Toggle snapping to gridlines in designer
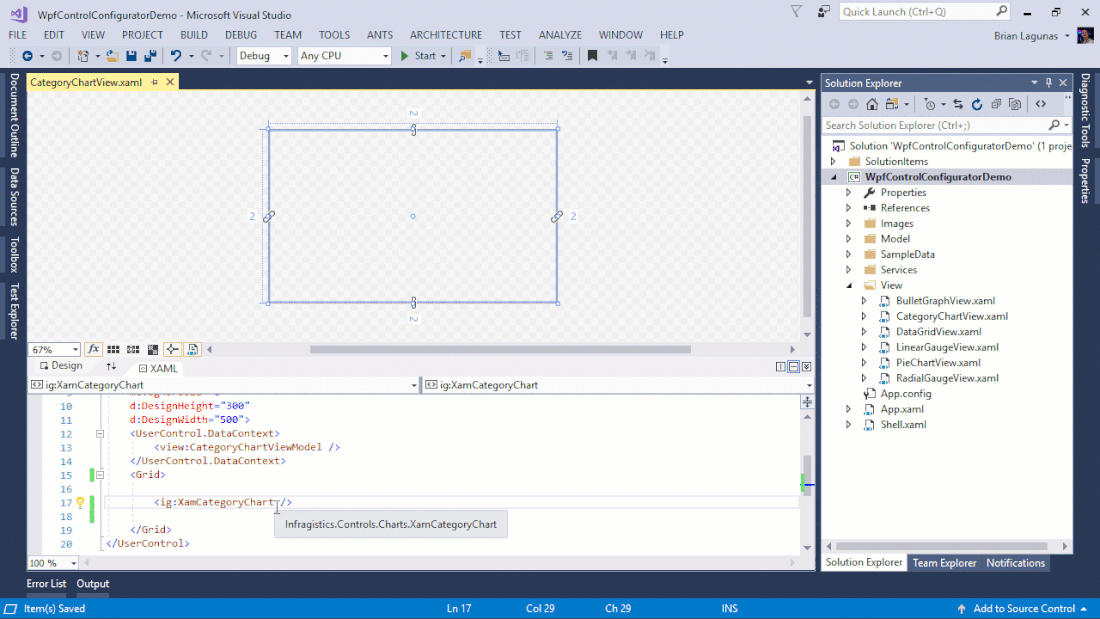 pos(133,350)
